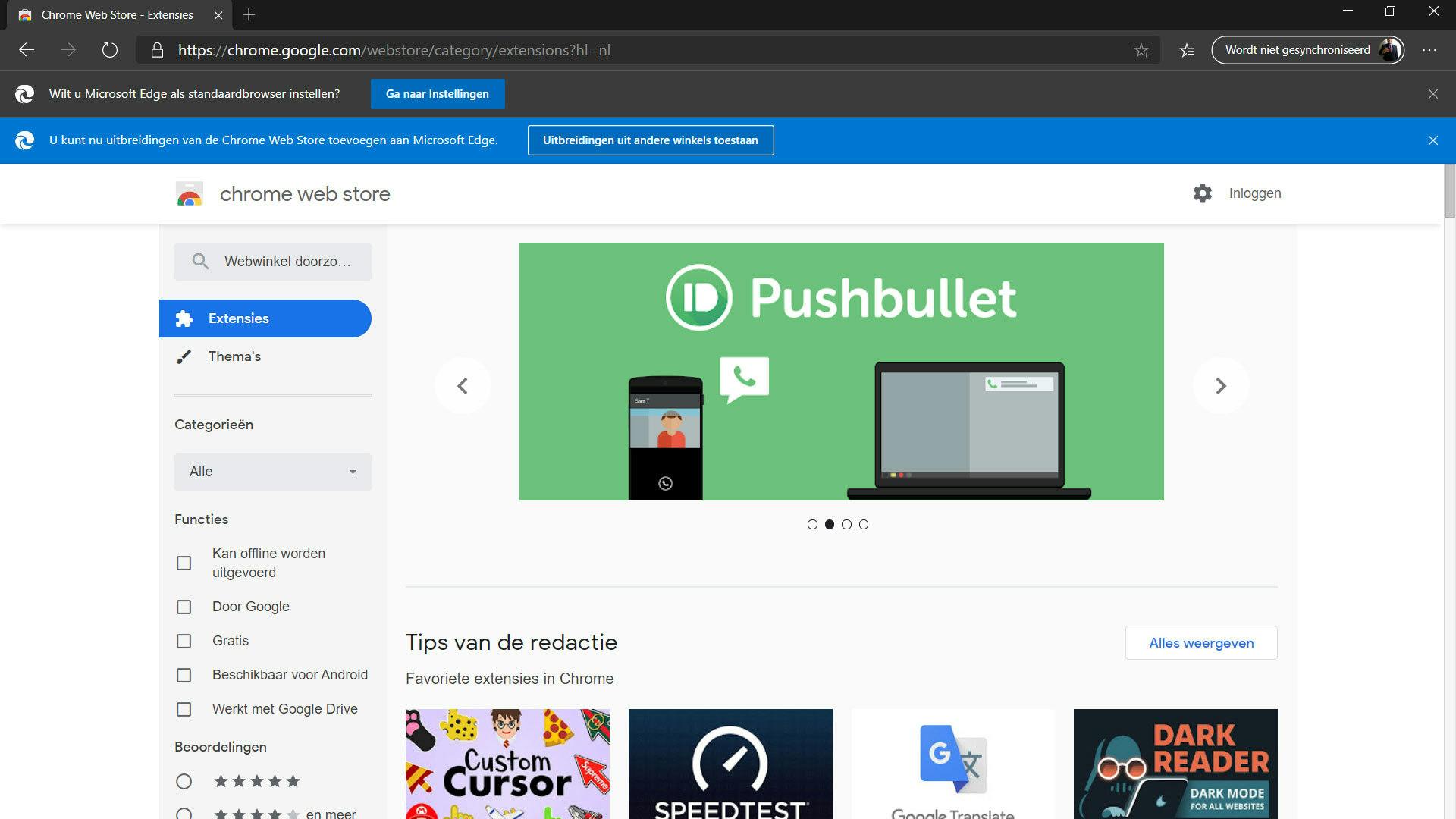Image resolution: width=1456 pixels, height=819 pixels.
Task: Check the Door Google filter
Action: point(184,607)
